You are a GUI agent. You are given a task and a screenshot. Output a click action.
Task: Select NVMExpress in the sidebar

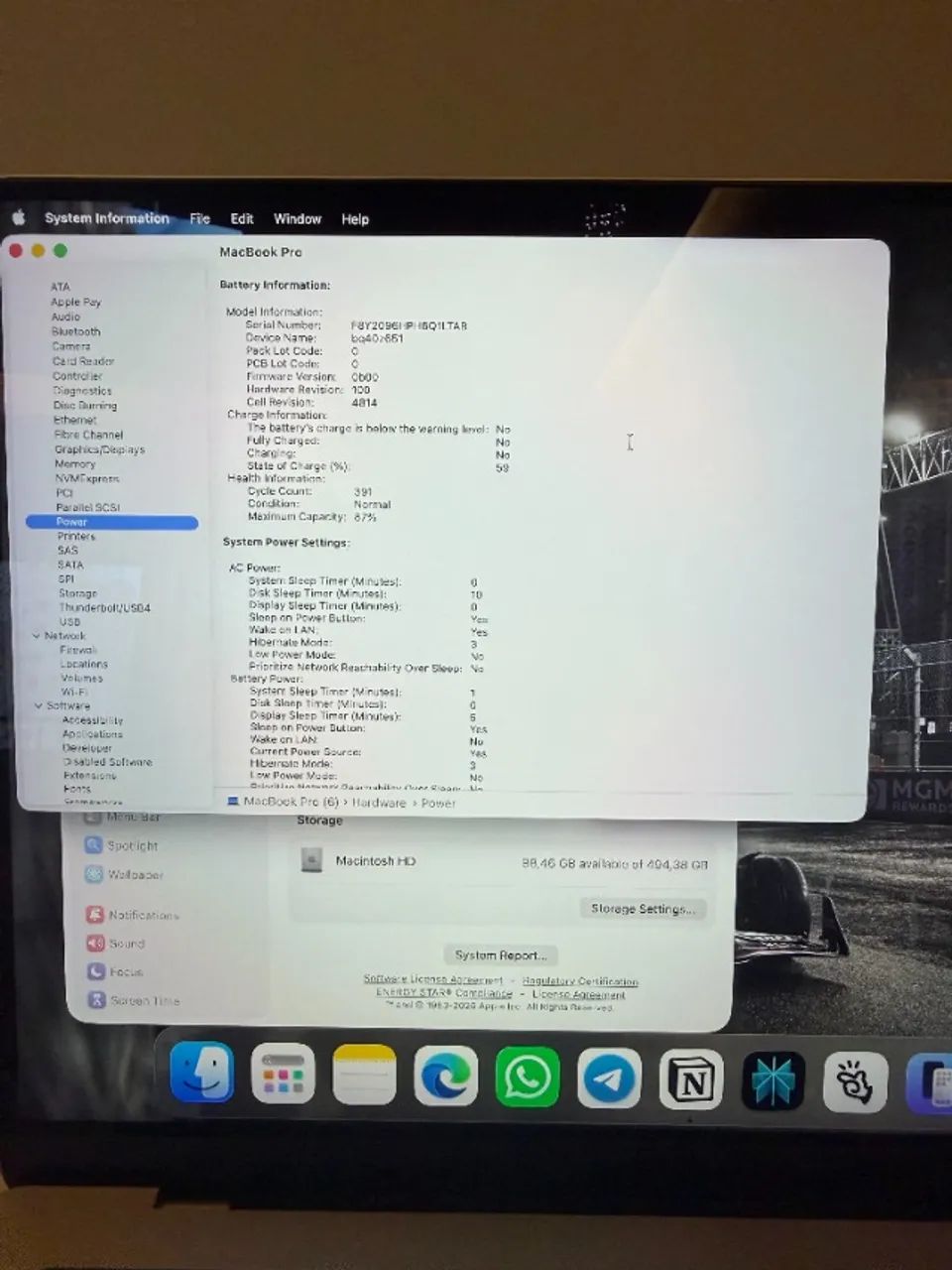pyautogui.click(x=87, y=478)
